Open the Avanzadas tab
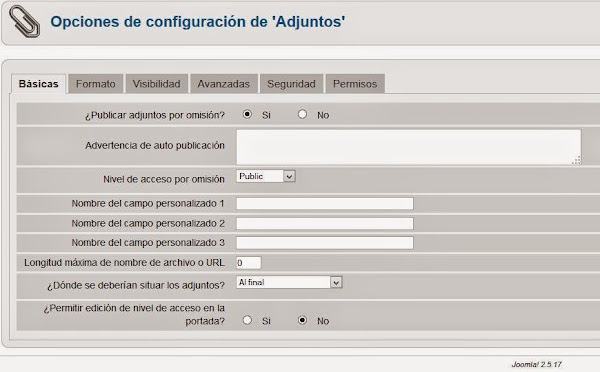The image size is (600, 372). [223, 84]
